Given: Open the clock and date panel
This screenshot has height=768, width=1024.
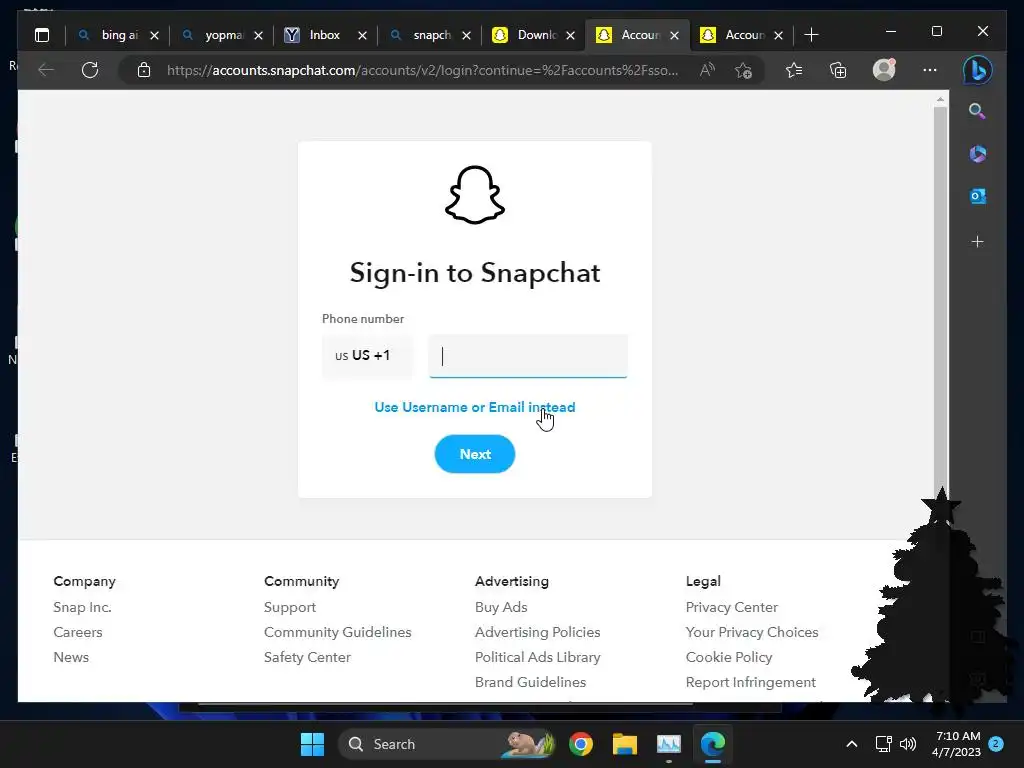Looking at the screenshot, I should pos(956,744).
